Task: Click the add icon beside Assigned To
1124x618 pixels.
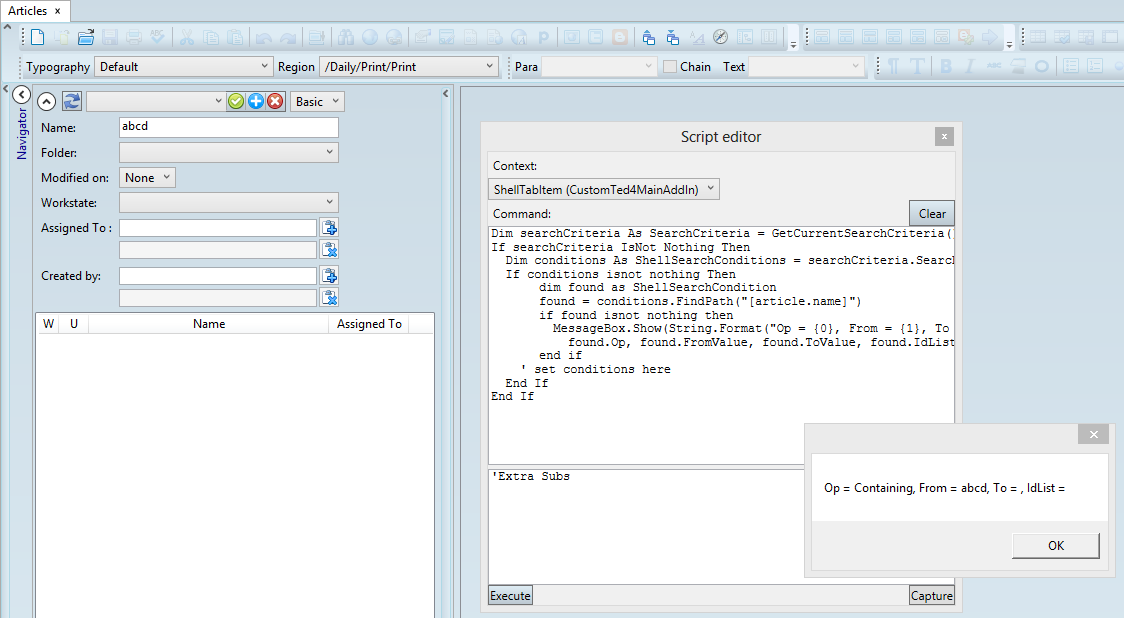Action: click(330, 228)
